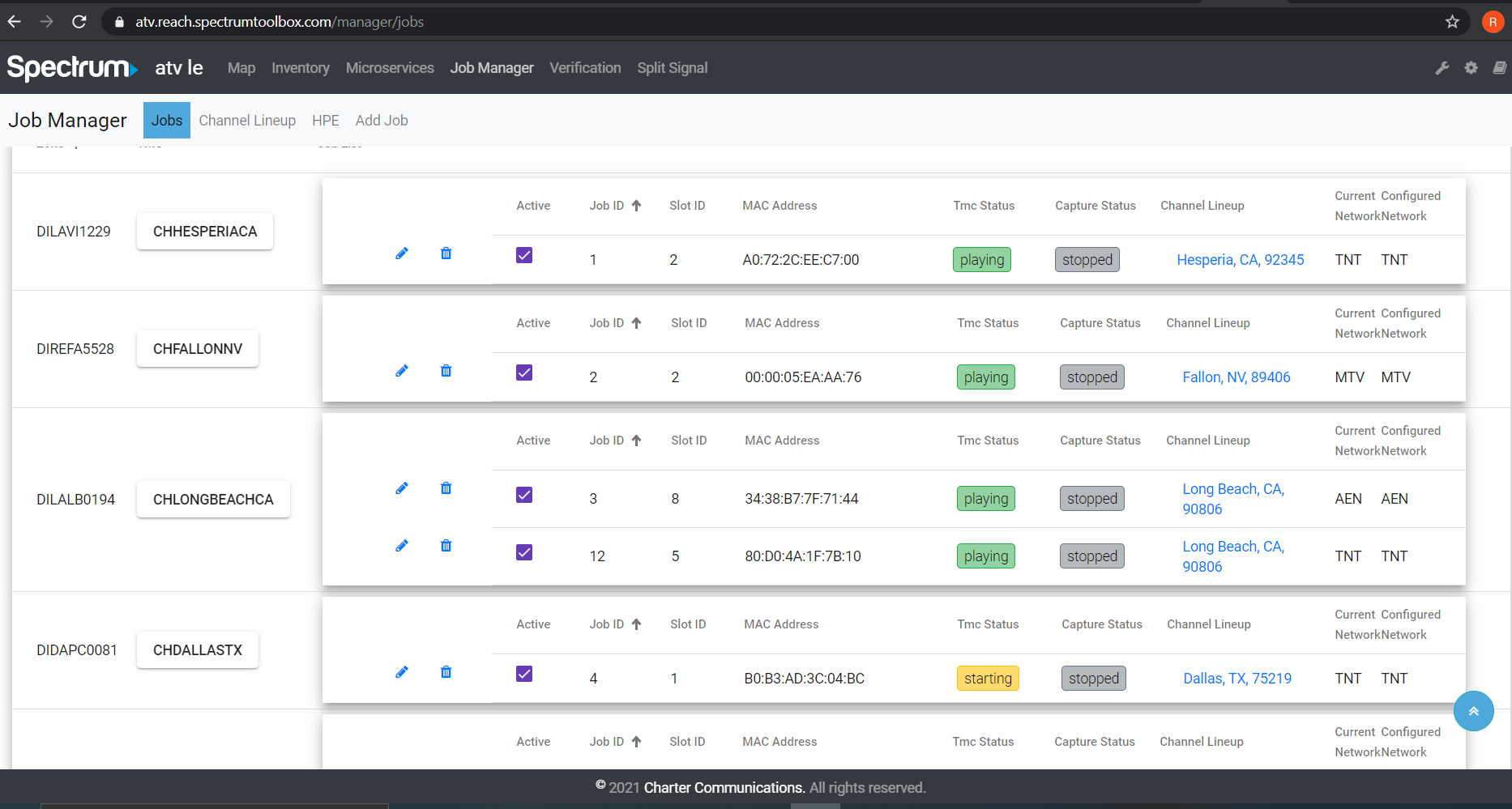Open Fallon, NV, 89406 channel lineup link
Image resolution: width=1512 pixels, height=809 pixels.
pos(1237,377)
